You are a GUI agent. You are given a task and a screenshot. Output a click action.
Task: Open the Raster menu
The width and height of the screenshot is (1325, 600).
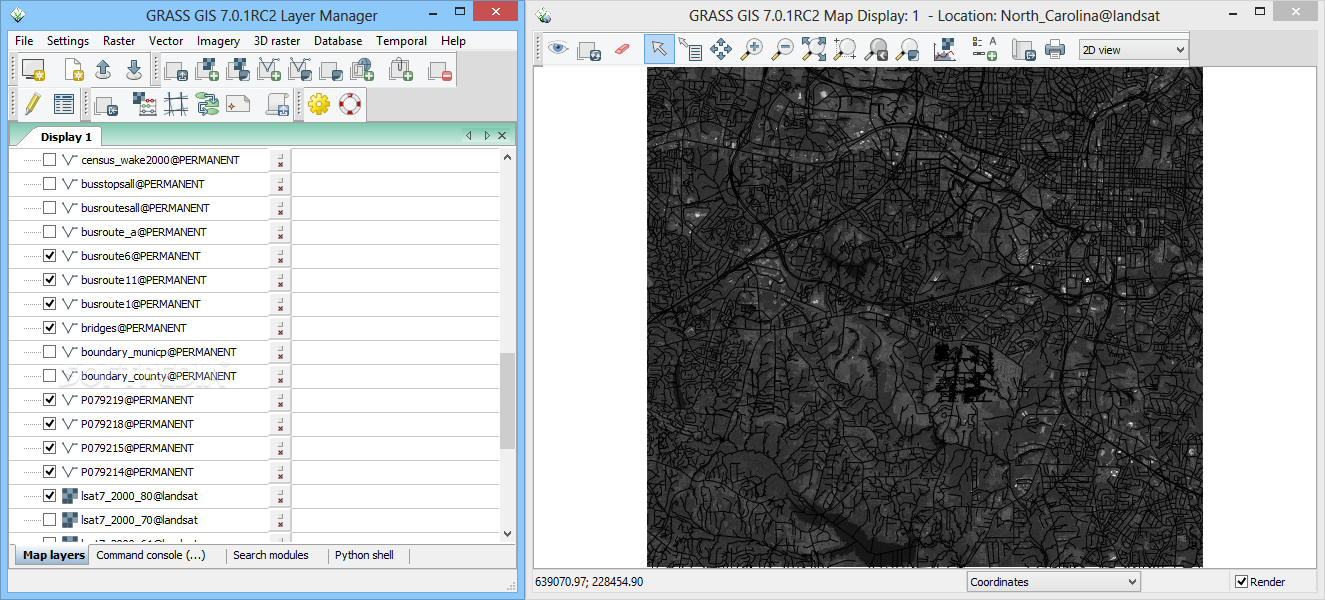click(x=119, y=41)
